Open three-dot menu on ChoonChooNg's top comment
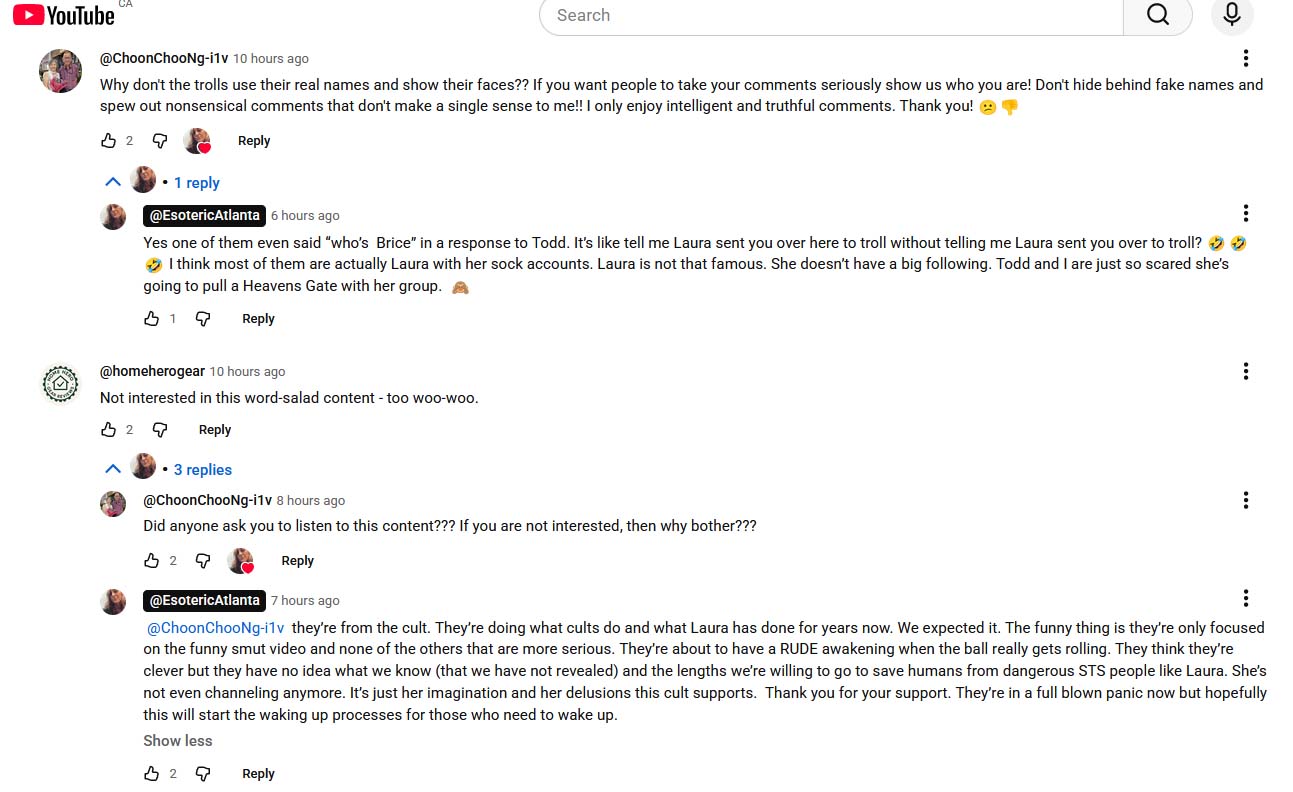 (1245, 58)
